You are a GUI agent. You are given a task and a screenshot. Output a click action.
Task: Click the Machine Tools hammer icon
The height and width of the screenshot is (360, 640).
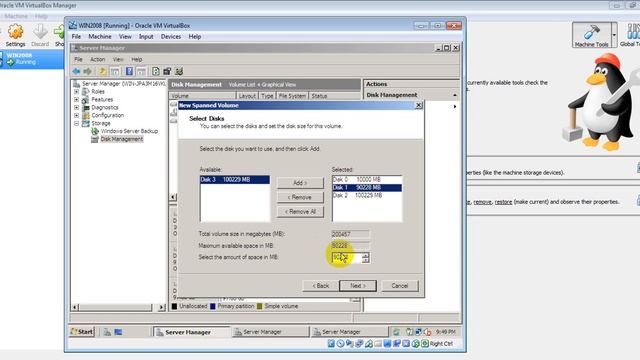(591, 32)
